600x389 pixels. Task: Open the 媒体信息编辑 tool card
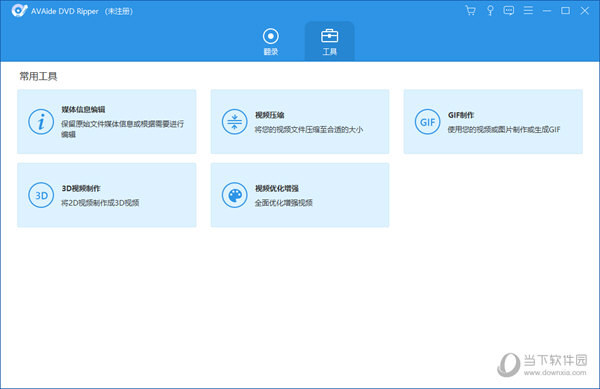[x=107, y=122]
